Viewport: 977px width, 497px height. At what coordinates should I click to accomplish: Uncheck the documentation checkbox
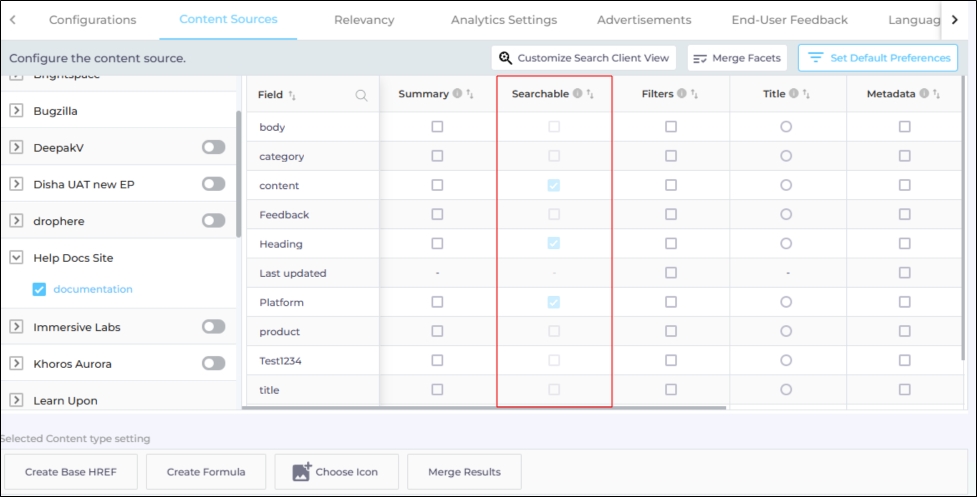coord(39,289)
